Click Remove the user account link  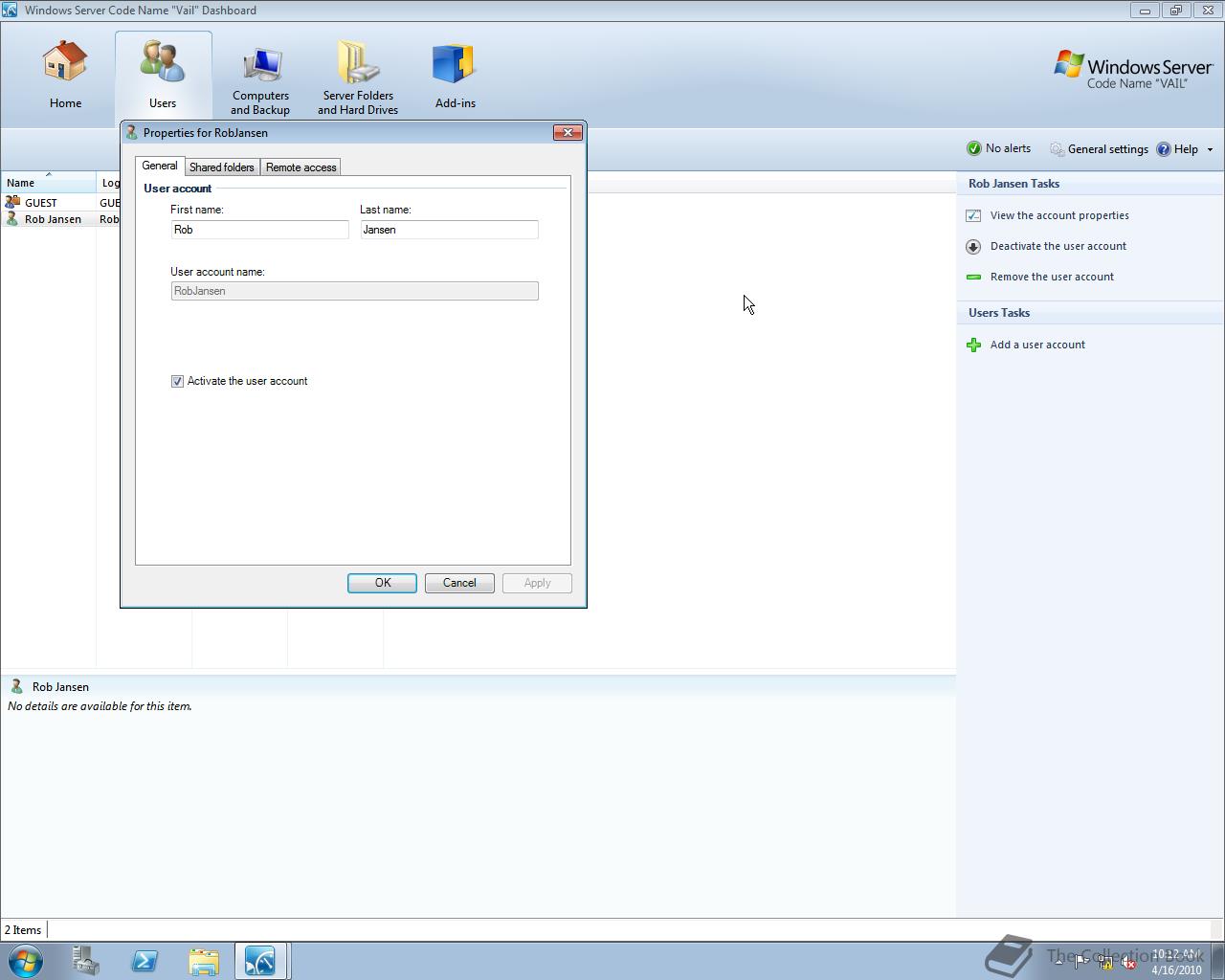pos(1052,277)
